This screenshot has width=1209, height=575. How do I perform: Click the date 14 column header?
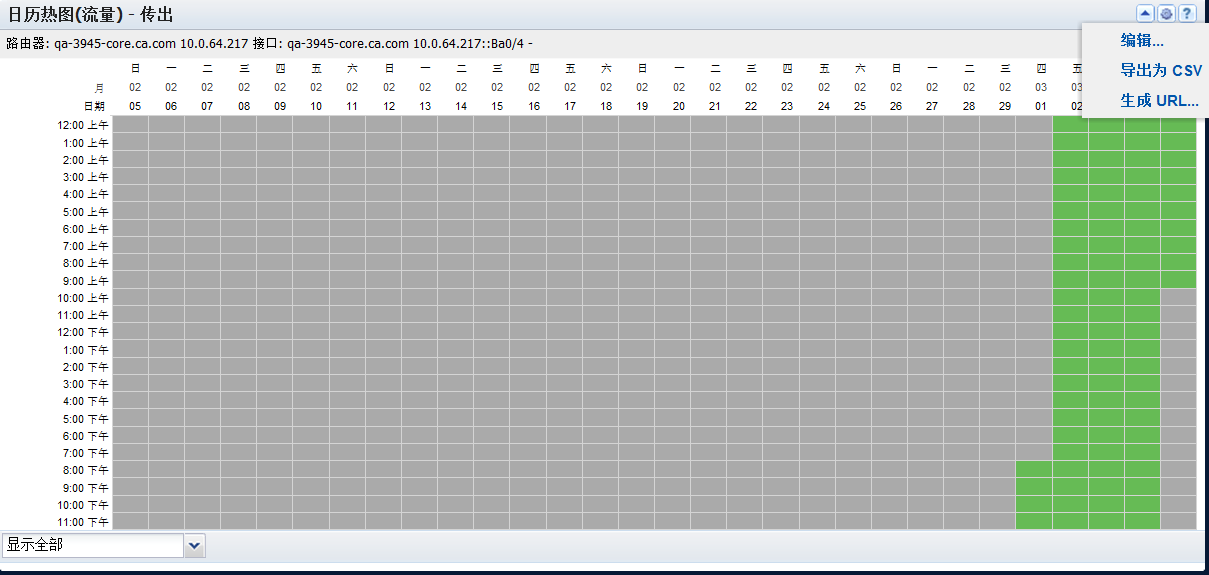461,106
